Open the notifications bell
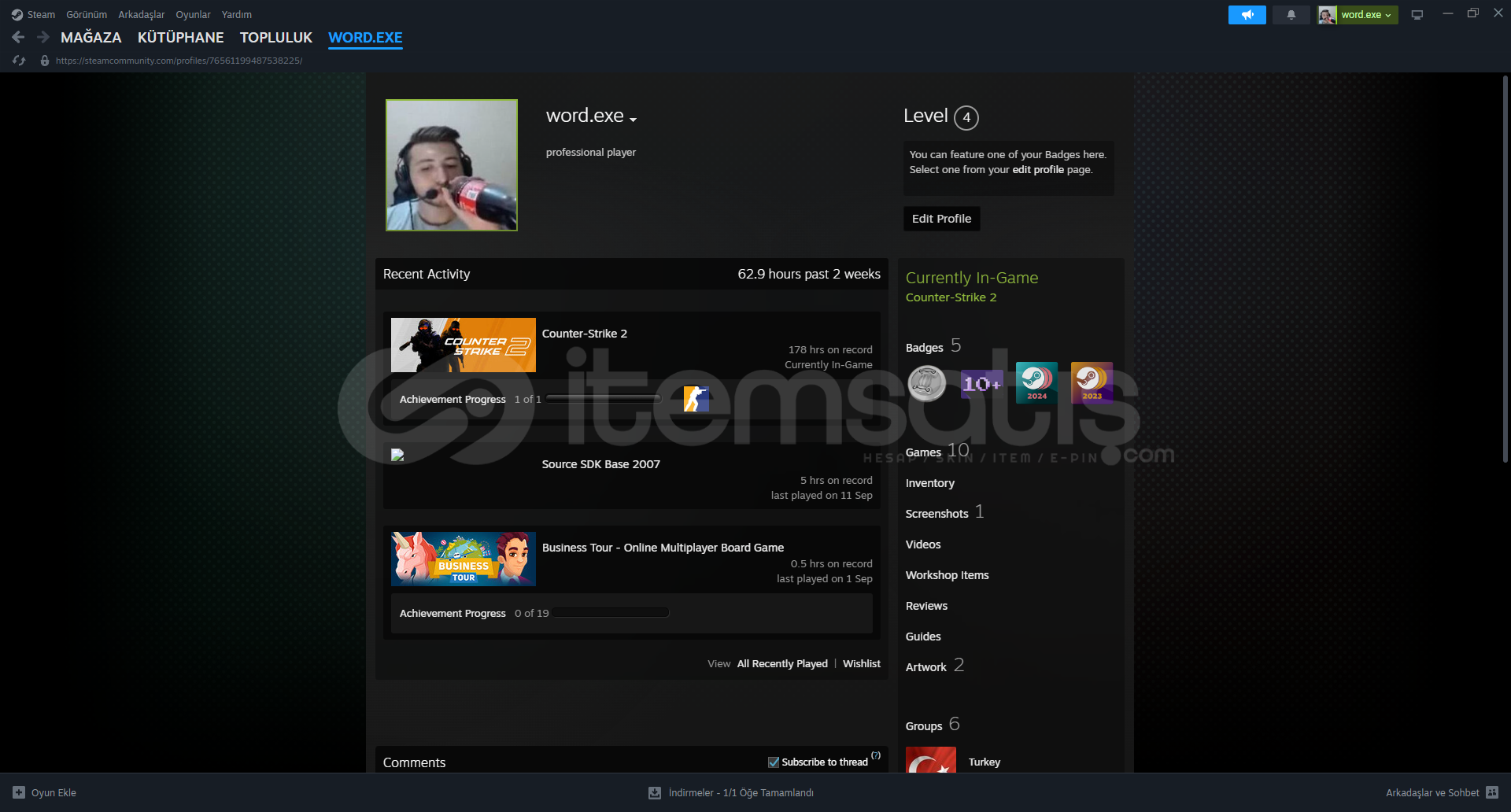 point(1291,15)
